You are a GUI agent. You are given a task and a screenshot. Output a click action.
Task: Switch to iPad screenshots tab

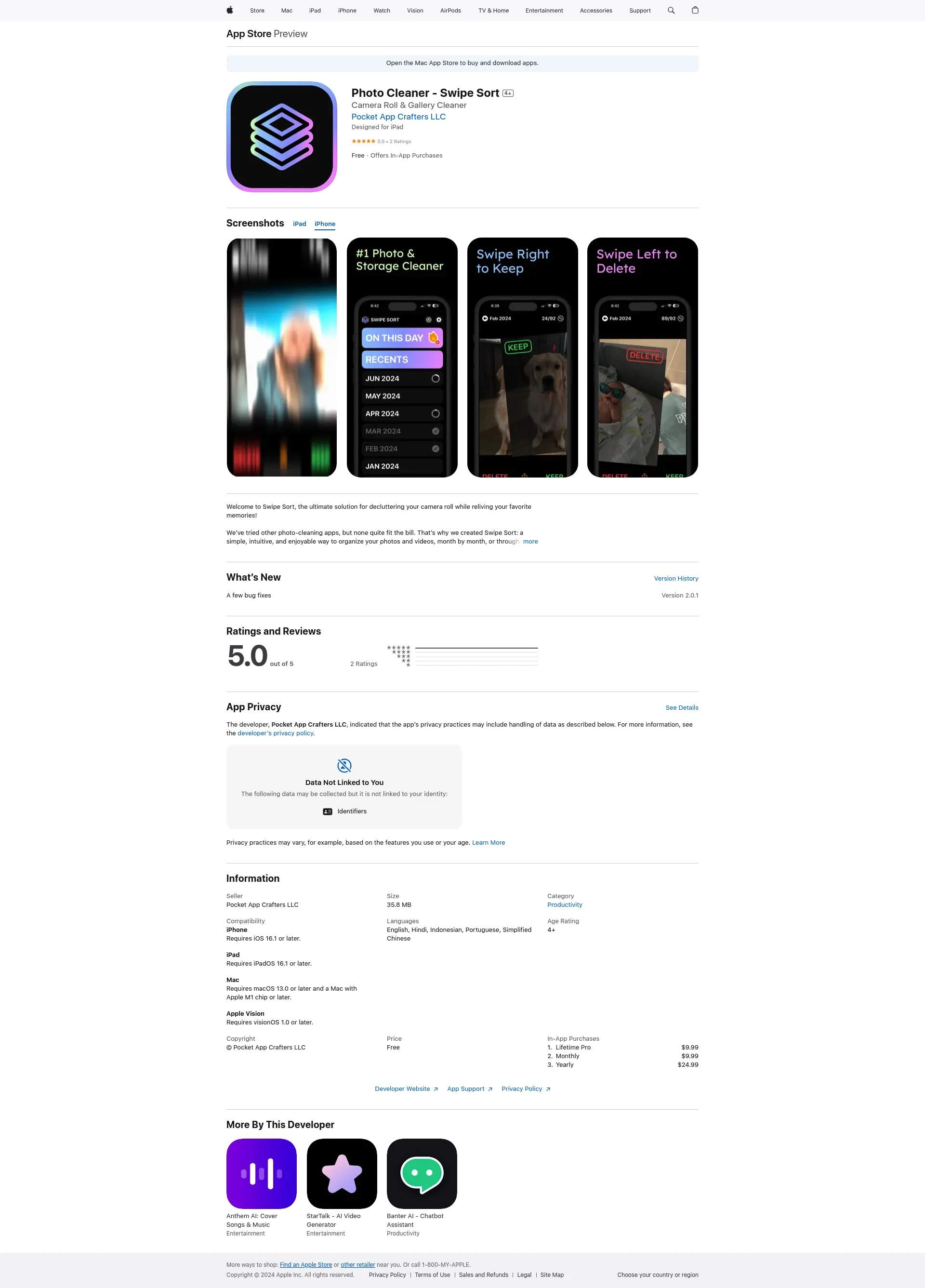coord(300,224)
